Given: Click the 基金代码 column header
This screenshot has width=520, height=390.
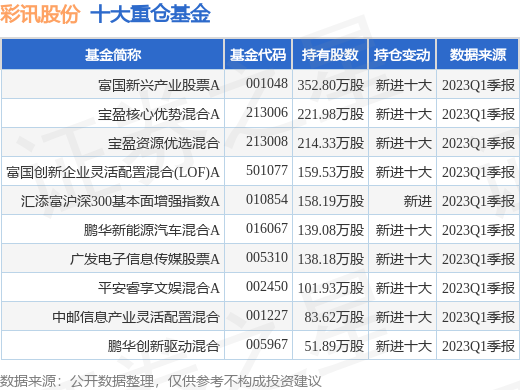Looking at the screenshot, I should (258, 55).
